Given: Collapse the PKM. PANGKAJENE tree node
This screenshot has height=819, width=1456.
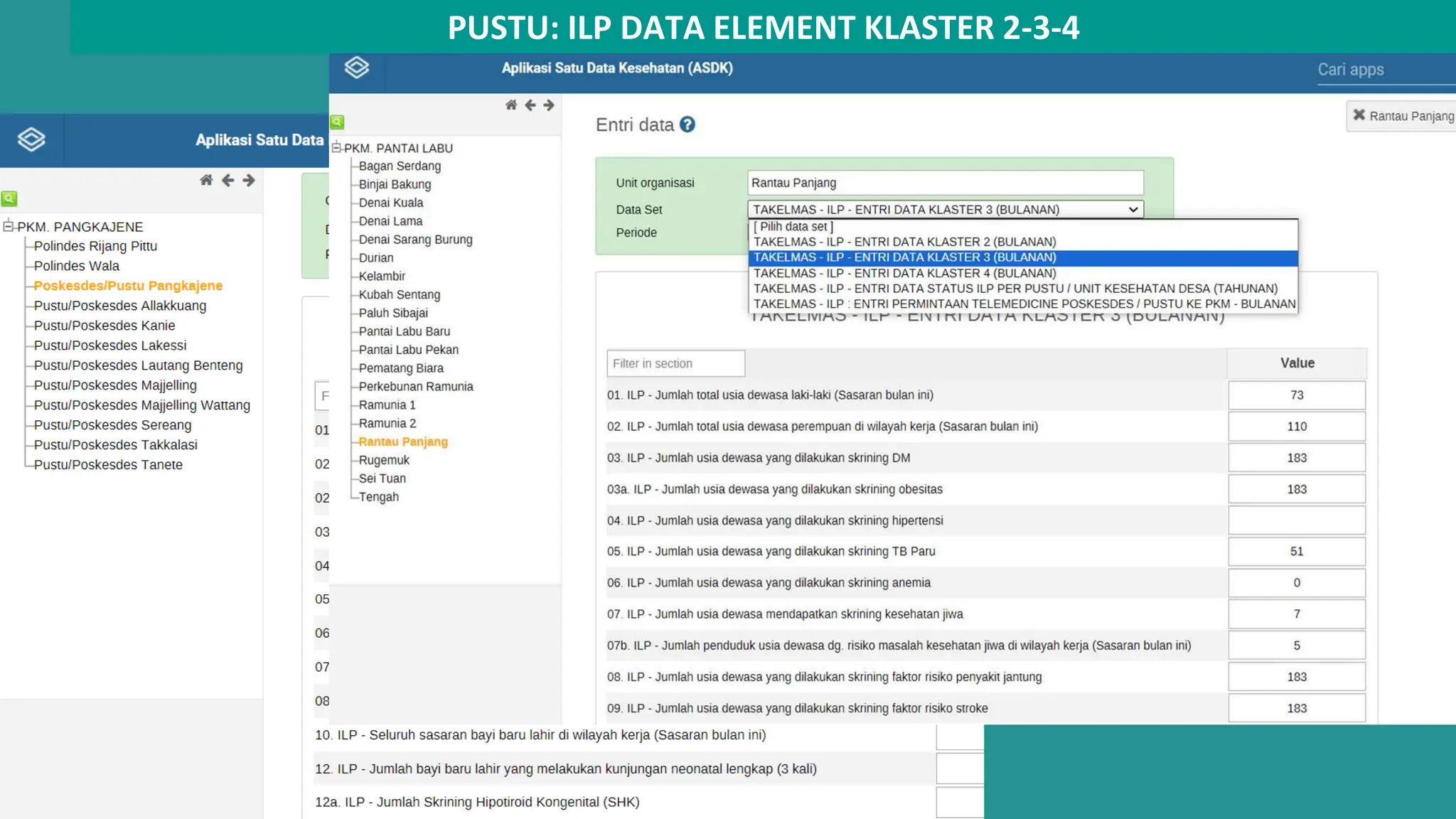Looking at the screenshot, I should [x=9, y=226].
